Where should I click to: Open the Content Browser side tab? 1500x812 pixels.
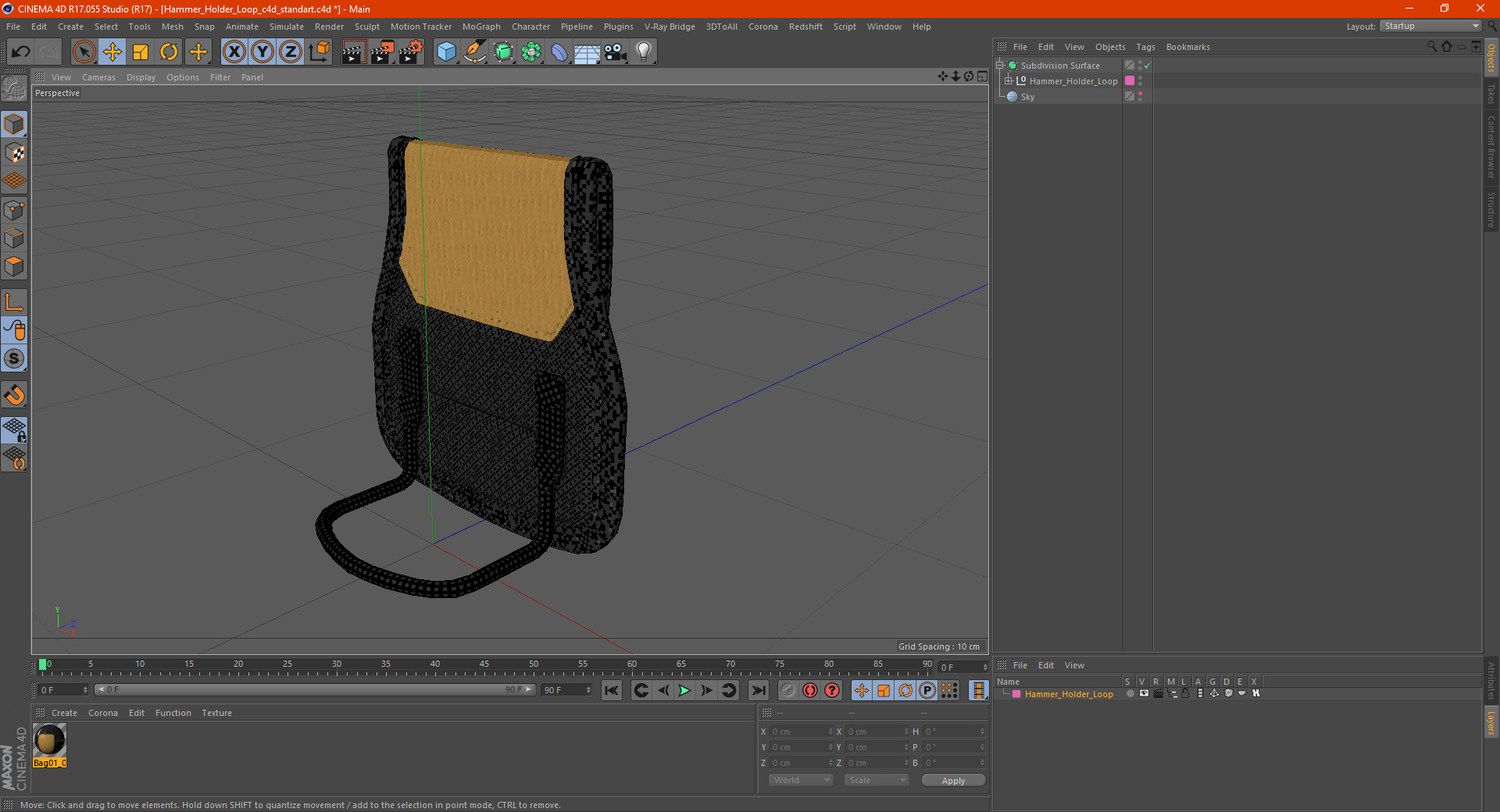(1491, 147)
